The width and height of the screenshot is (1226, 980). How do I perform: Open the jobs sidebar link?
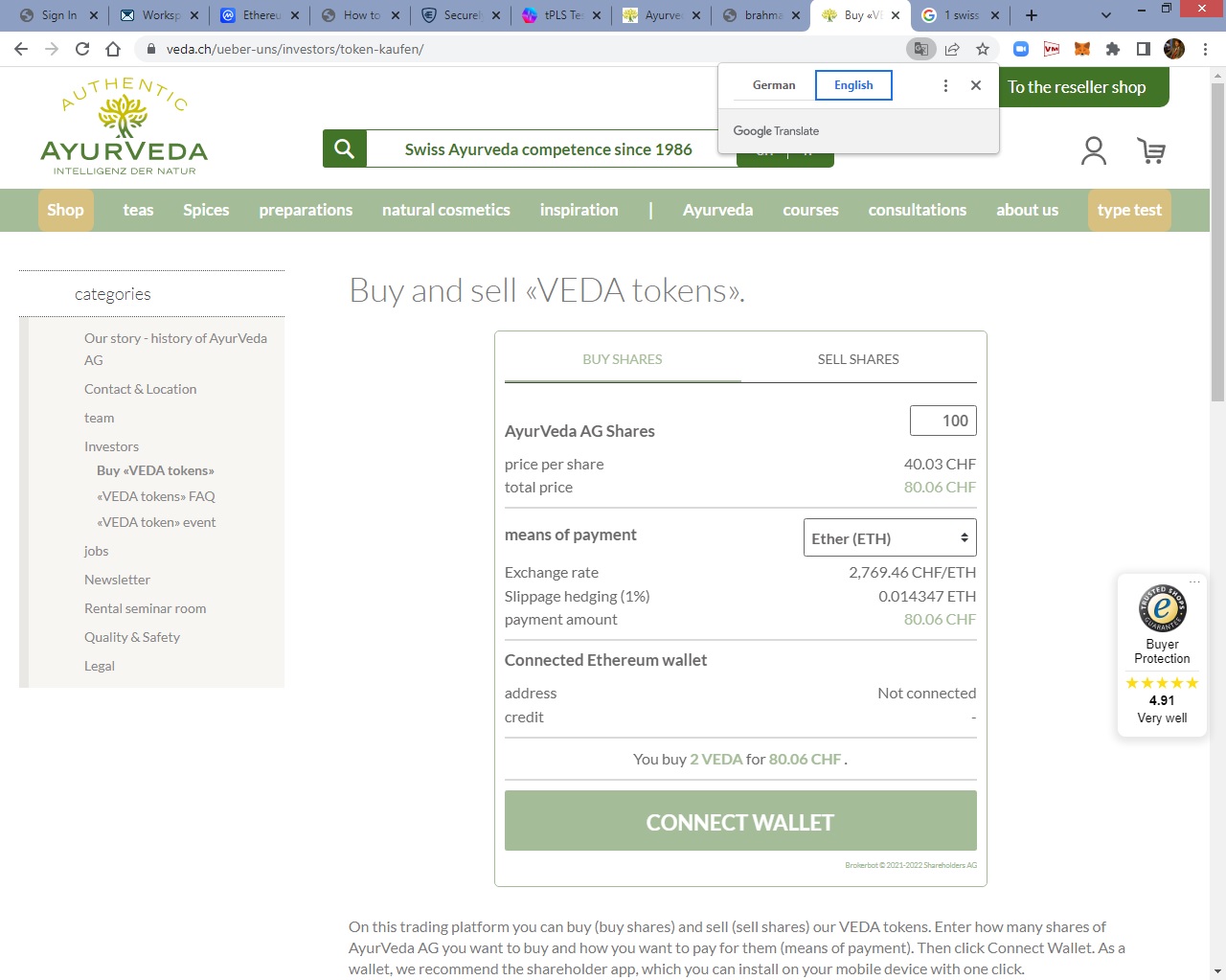[96, 551]
